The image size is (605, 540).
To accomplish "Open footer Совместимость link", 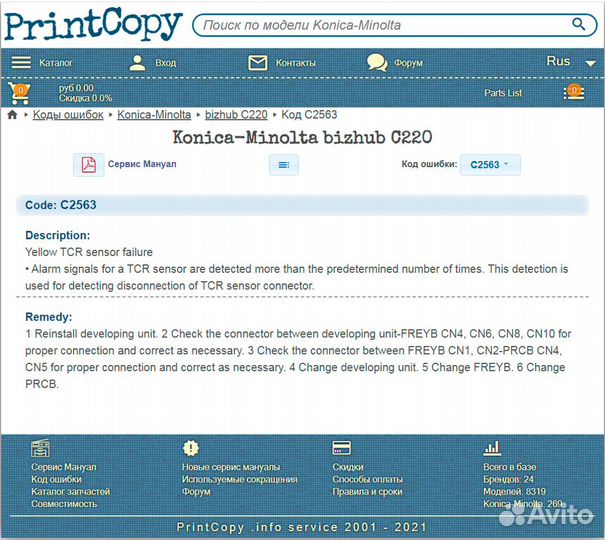I will [64, 504].
